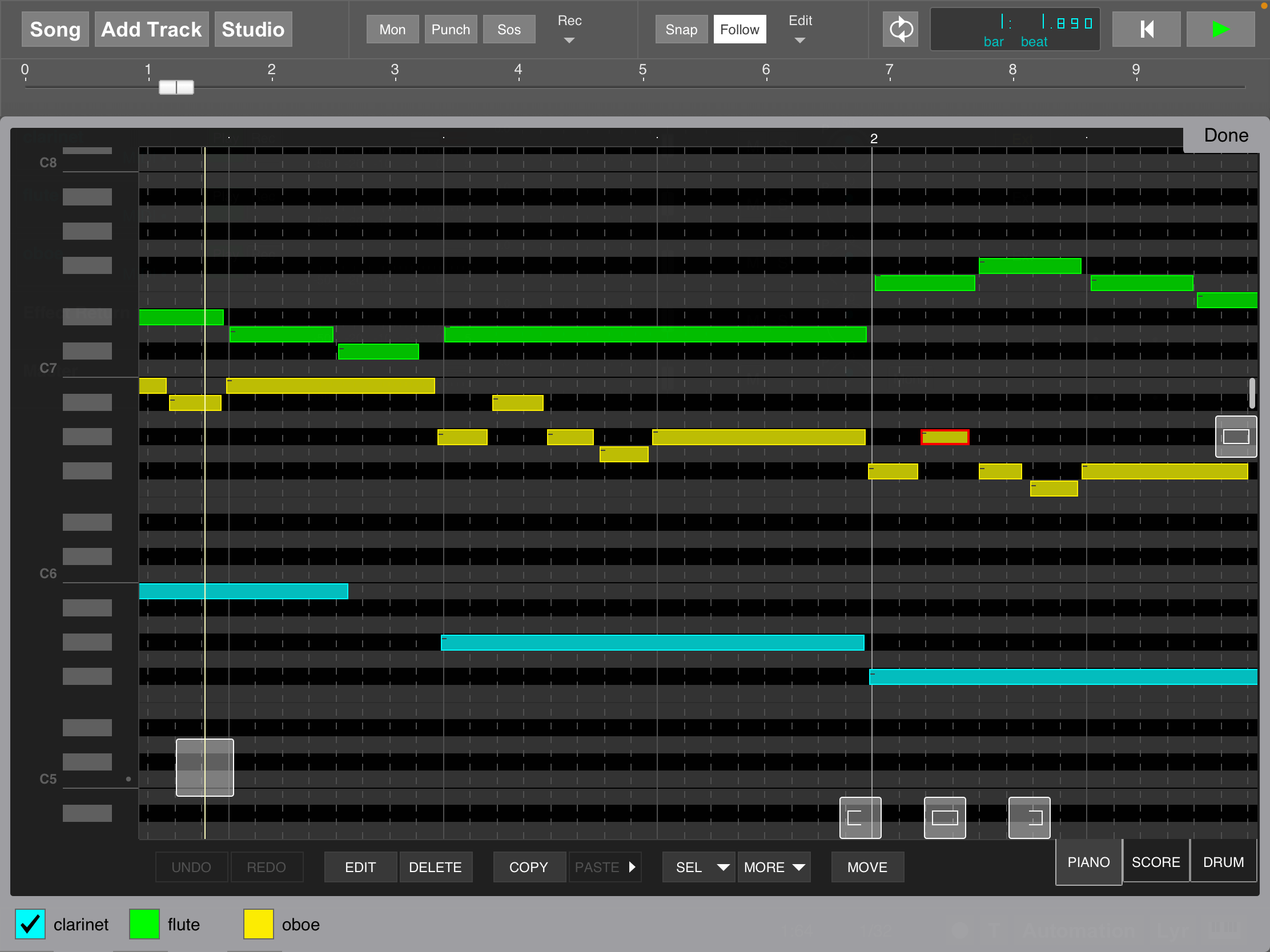Viewport: 1270px width, 952px height.
Task: Expand the Rec dropdown arrow
Action: click(569, 40)
